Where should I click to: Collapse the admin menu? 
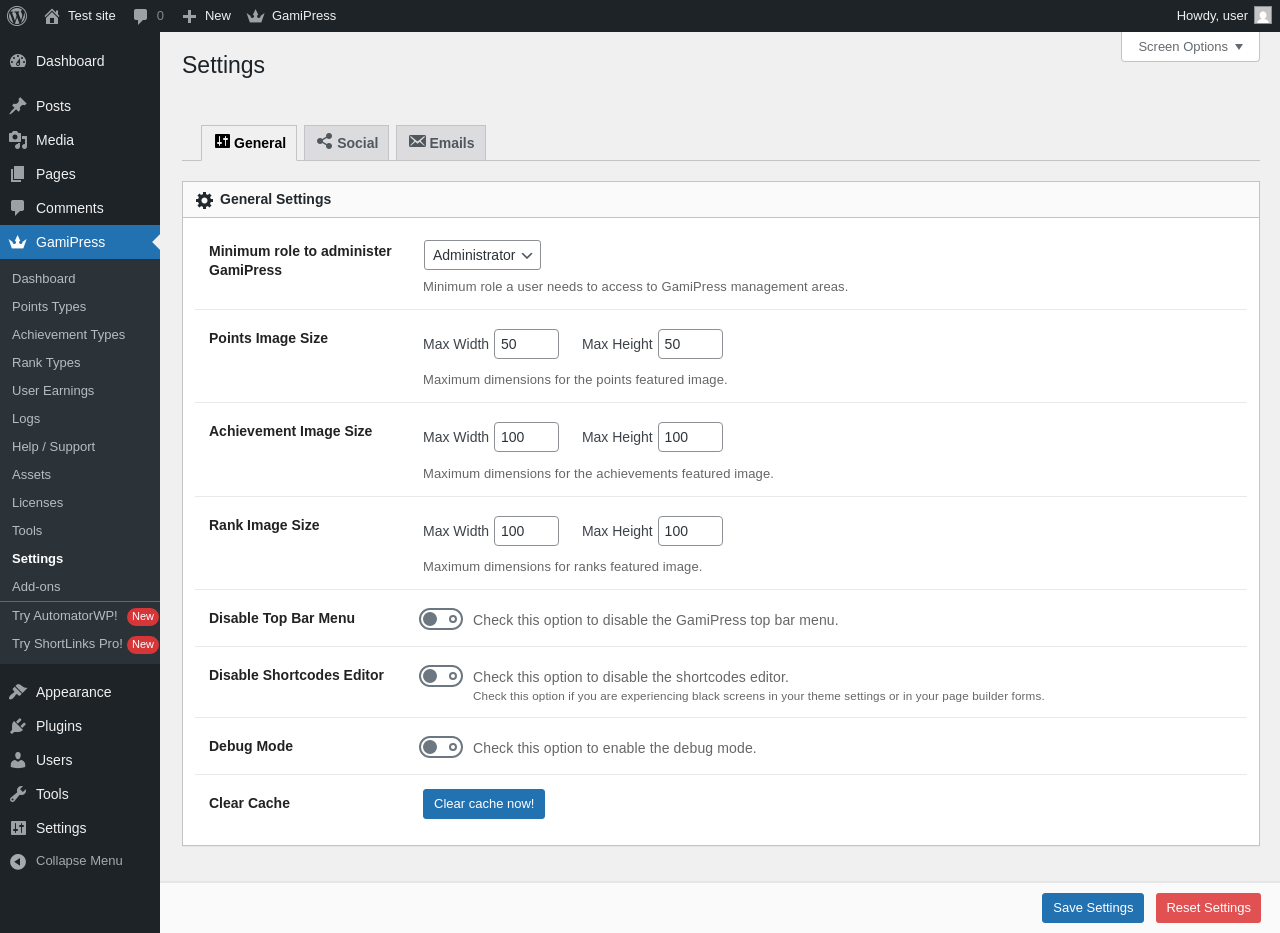tap(66, 861)
